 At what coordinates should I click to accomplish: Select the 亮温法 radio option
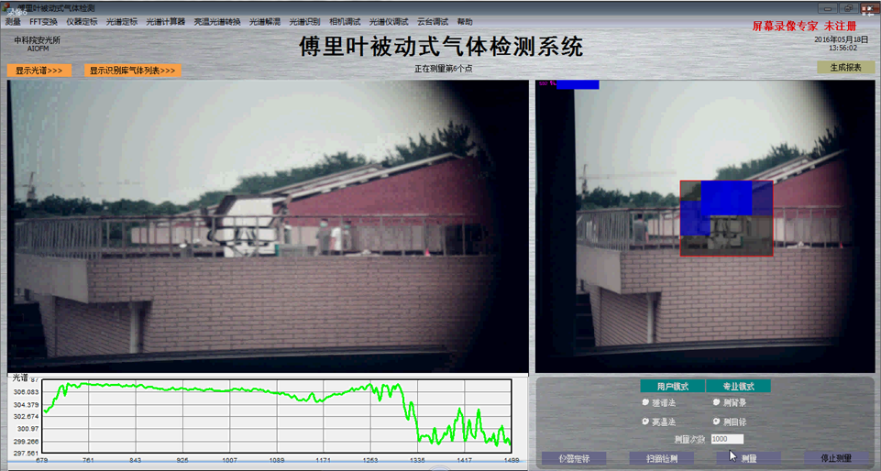click(646, 422)
